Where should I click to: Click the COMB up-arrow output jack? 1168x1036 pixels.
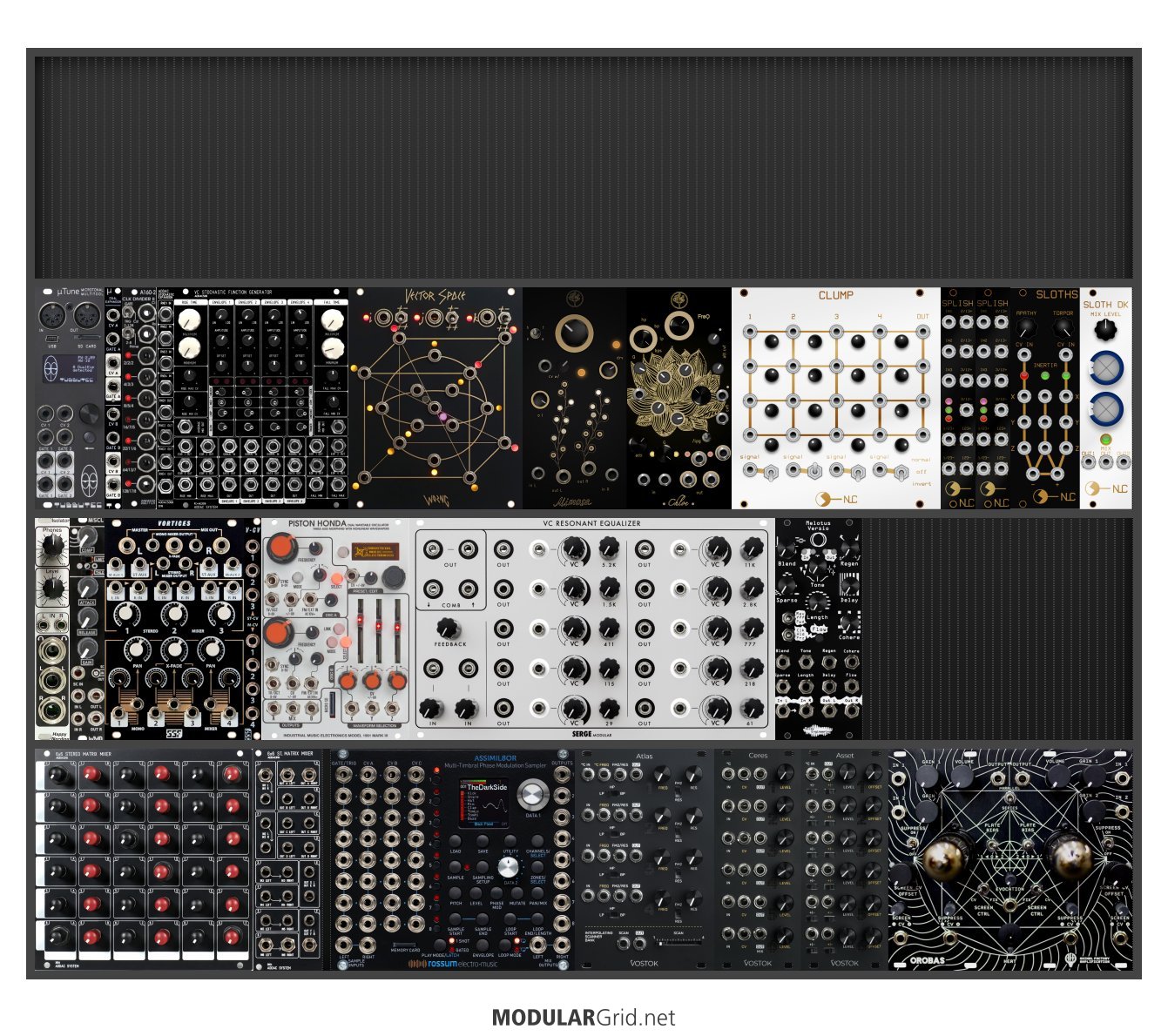(x=468, y=589)
